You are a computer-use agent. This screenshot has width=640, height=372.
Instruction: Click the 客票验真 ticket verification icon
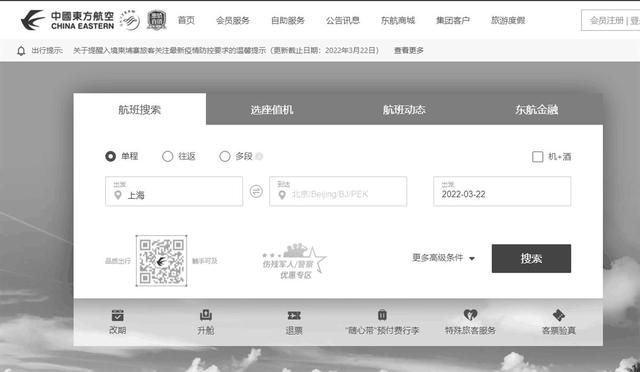point(558,315)
